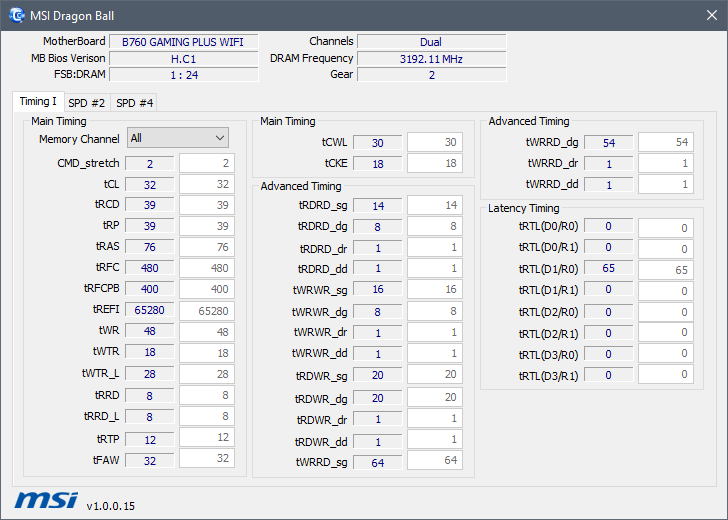Click the tREFI current value 65280
Screen dimensions: 728x520
tap(150, 310)
